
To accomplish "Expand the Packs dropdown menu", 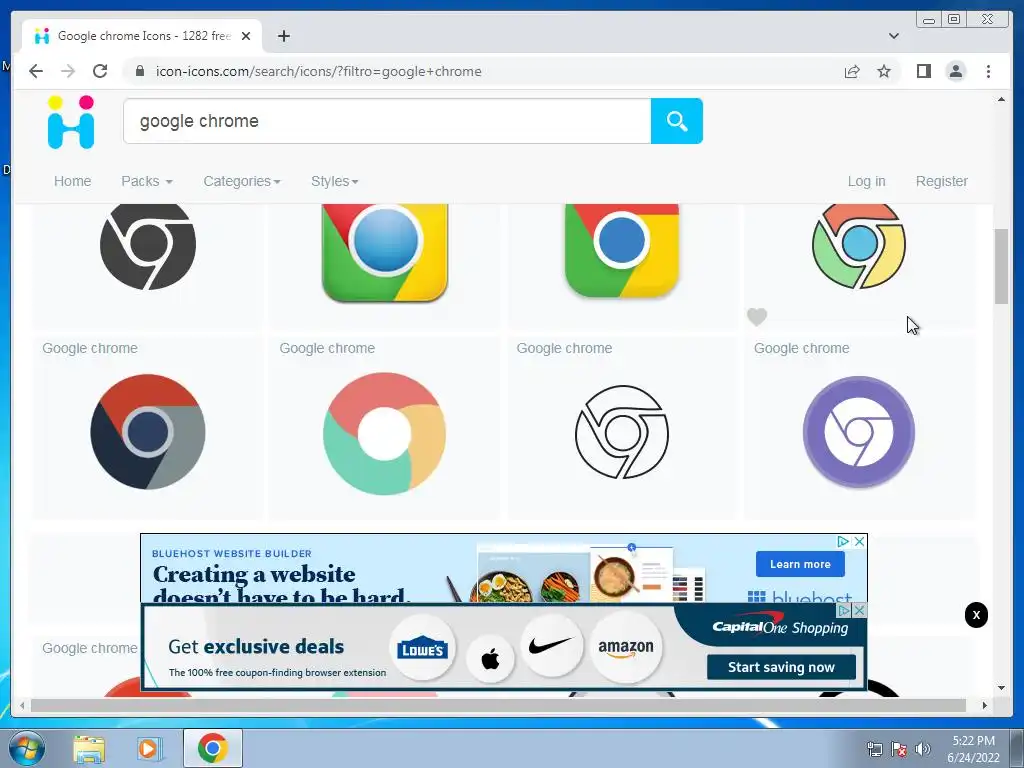I will [147, 181].
